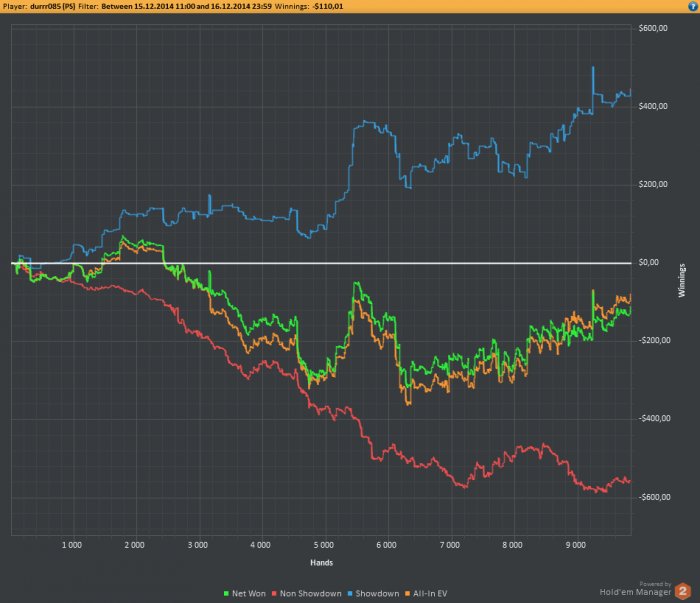The height and width of the screenshot is (603, 700).
Task: Click the -$600,00 bottom axis label
Action: coord(654,497)
